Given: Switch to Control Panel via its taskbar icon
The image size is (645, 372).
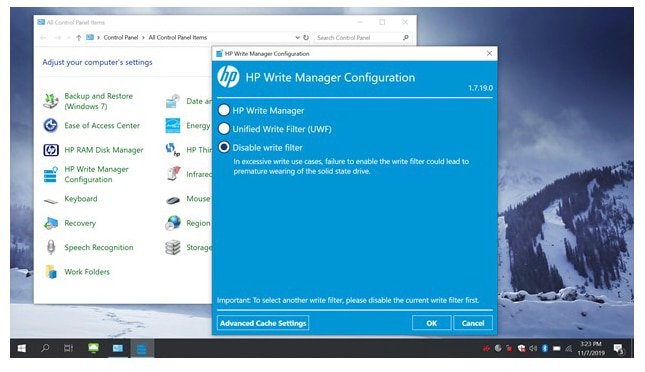Looking at the screenshot, I should coord(118,349).
